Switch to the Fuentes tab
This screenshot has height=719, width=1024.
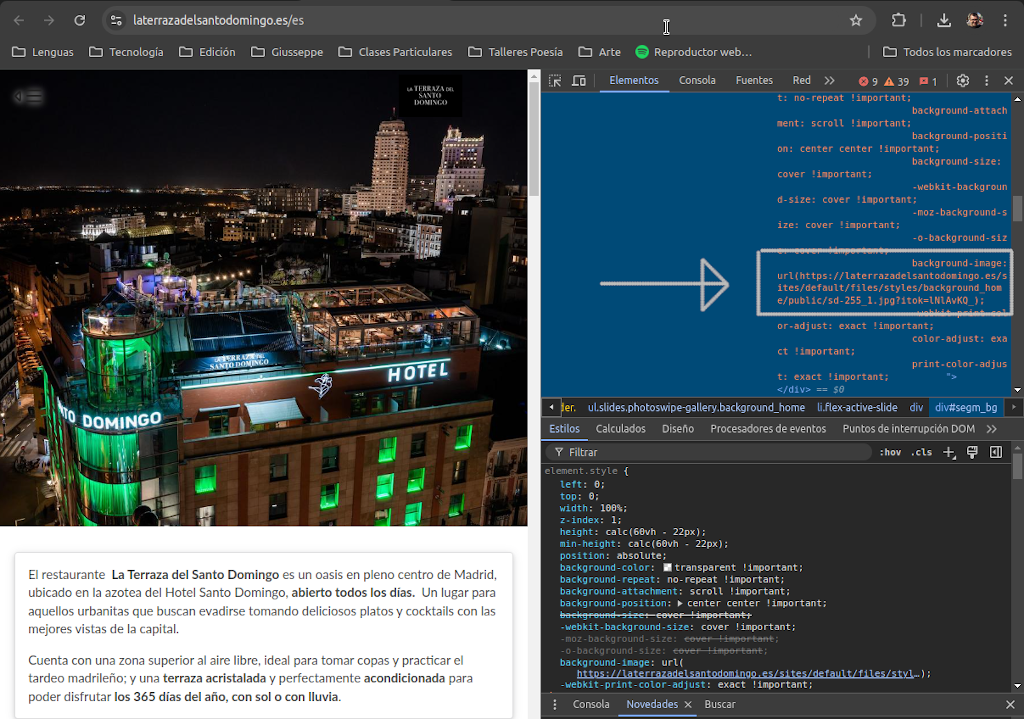[754, 80]
